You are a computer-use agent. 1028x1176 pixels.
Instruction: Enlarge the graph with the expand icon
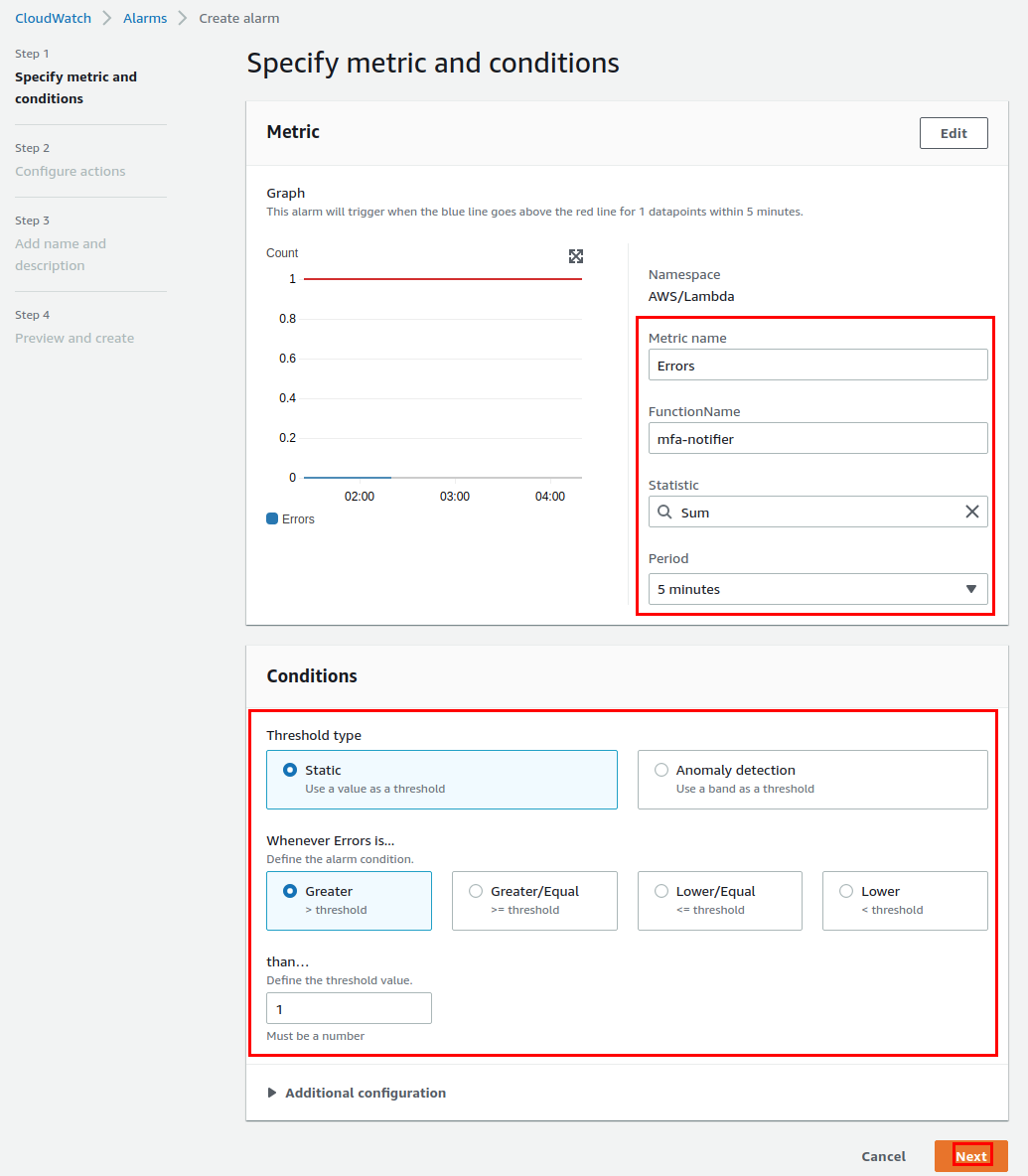point(576,256)
